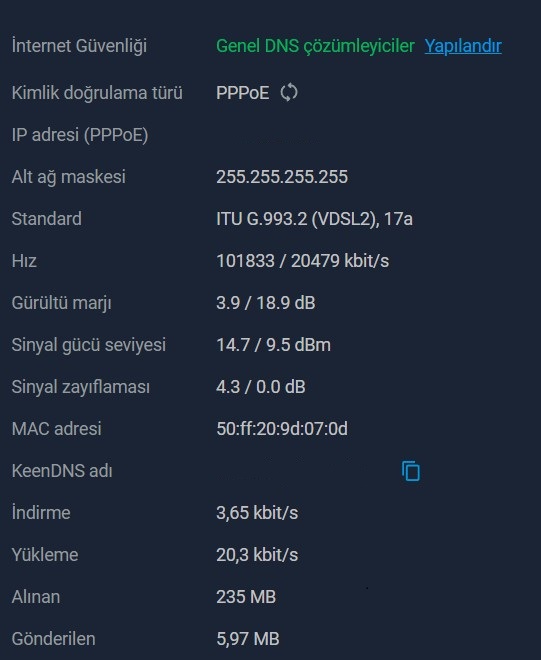Click the refresh icon next to PPPoE

[289, 92]
